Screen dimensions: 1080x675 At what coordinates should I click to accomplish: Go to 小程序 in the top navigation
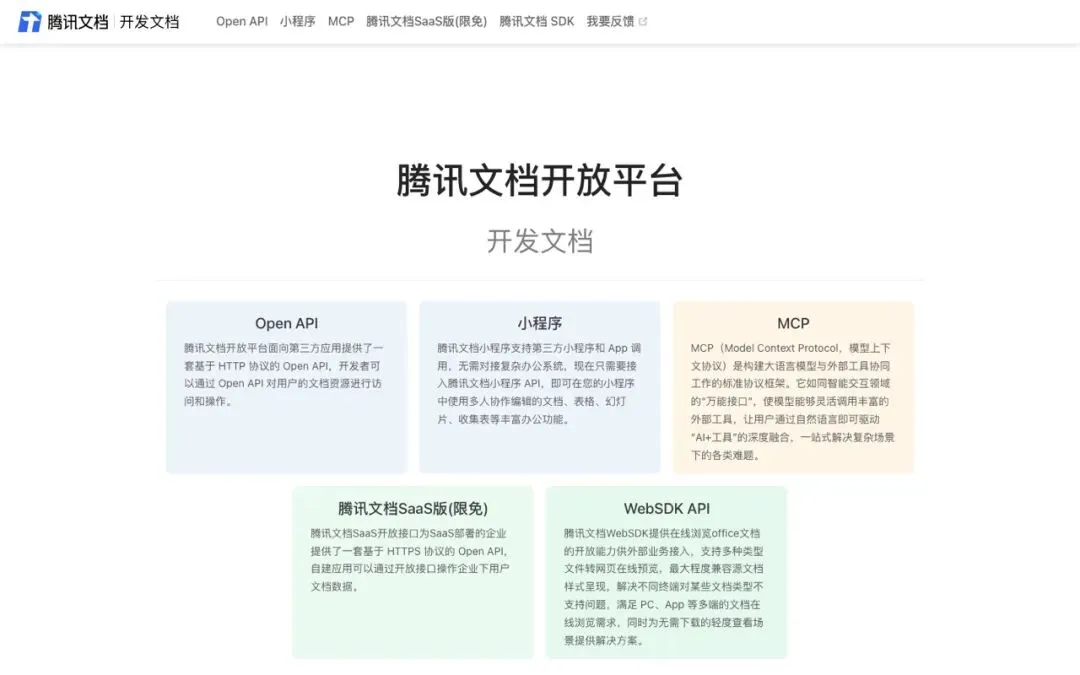(x=298, y=21)
